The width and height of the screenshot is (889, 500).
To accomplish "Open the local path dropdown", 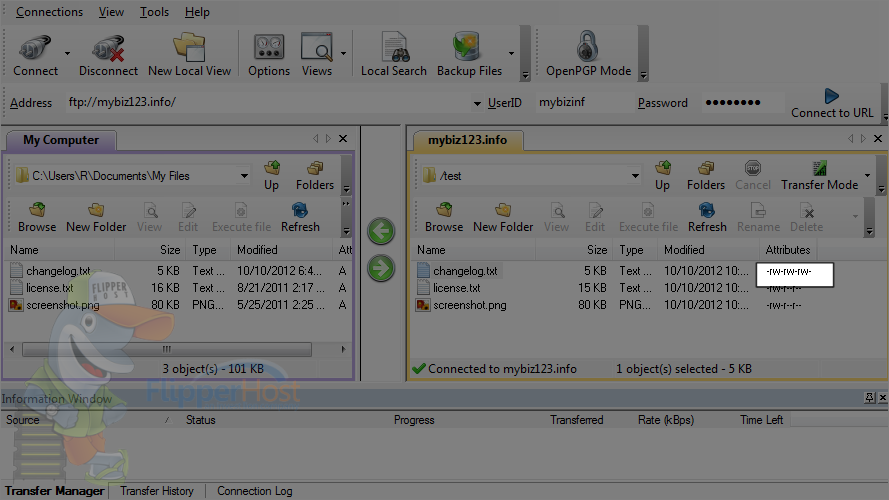I will pyautogui.click(x=244, y=176).
